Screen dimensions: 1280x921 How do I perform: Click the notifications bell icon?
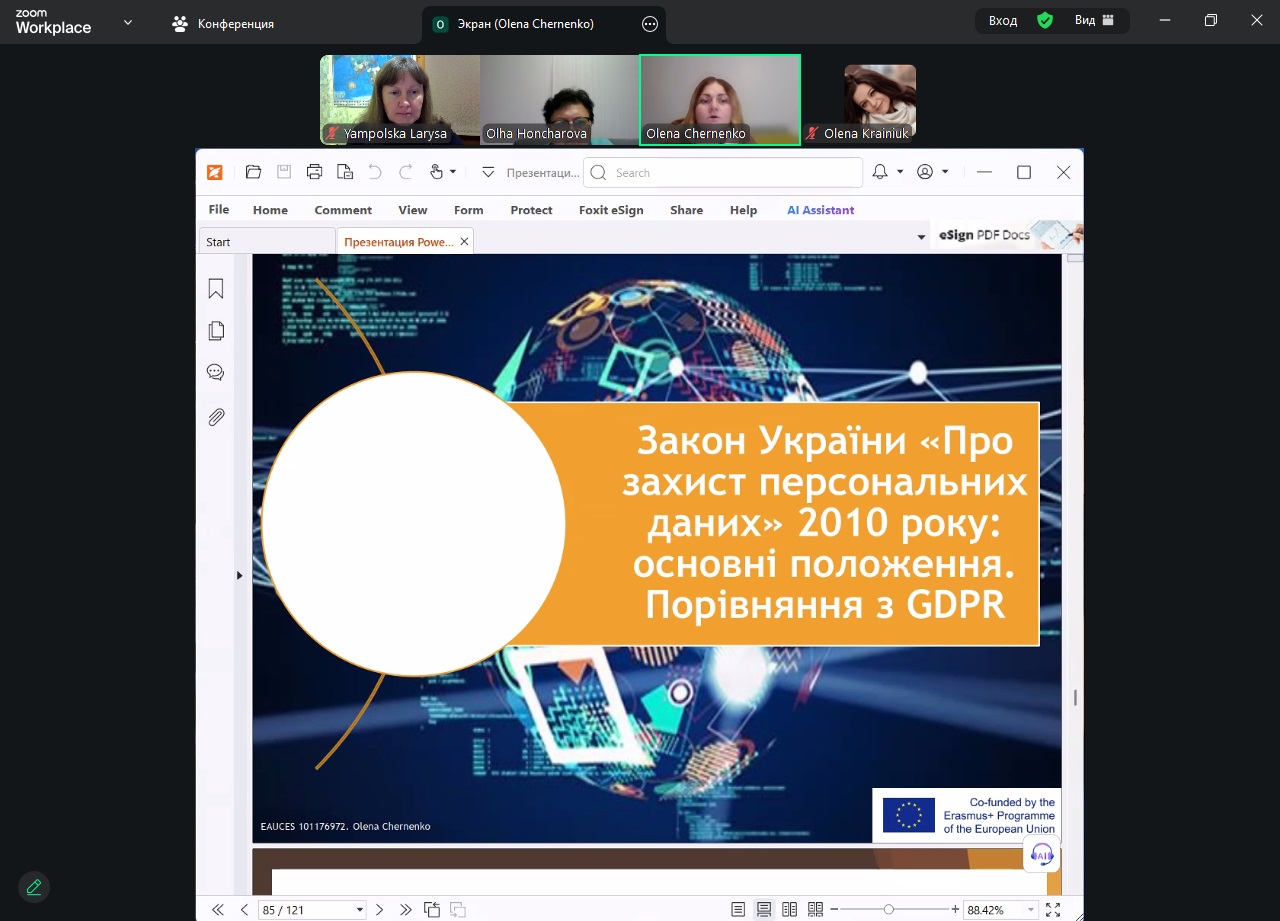coord(879,172)
